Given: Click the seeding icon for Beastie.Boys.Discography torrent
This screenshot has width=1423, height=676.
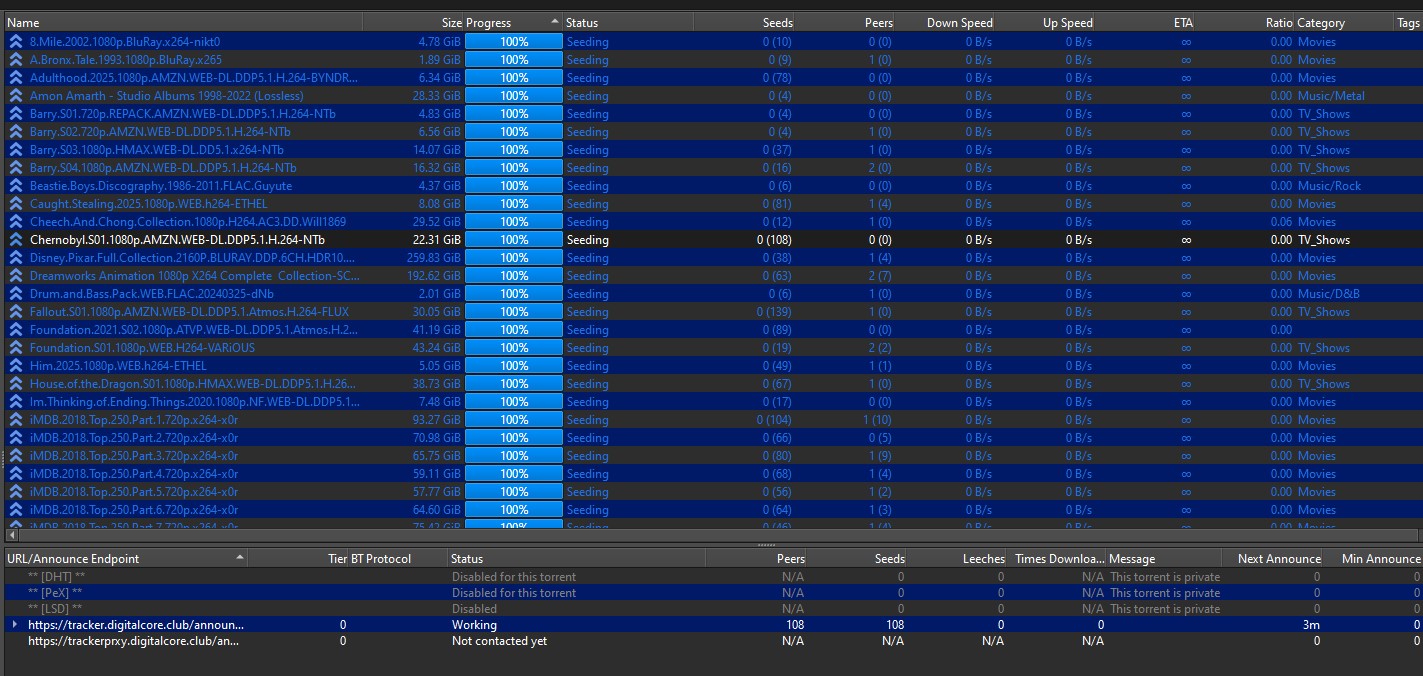Looking at the screenshot, I should point(15,186).
